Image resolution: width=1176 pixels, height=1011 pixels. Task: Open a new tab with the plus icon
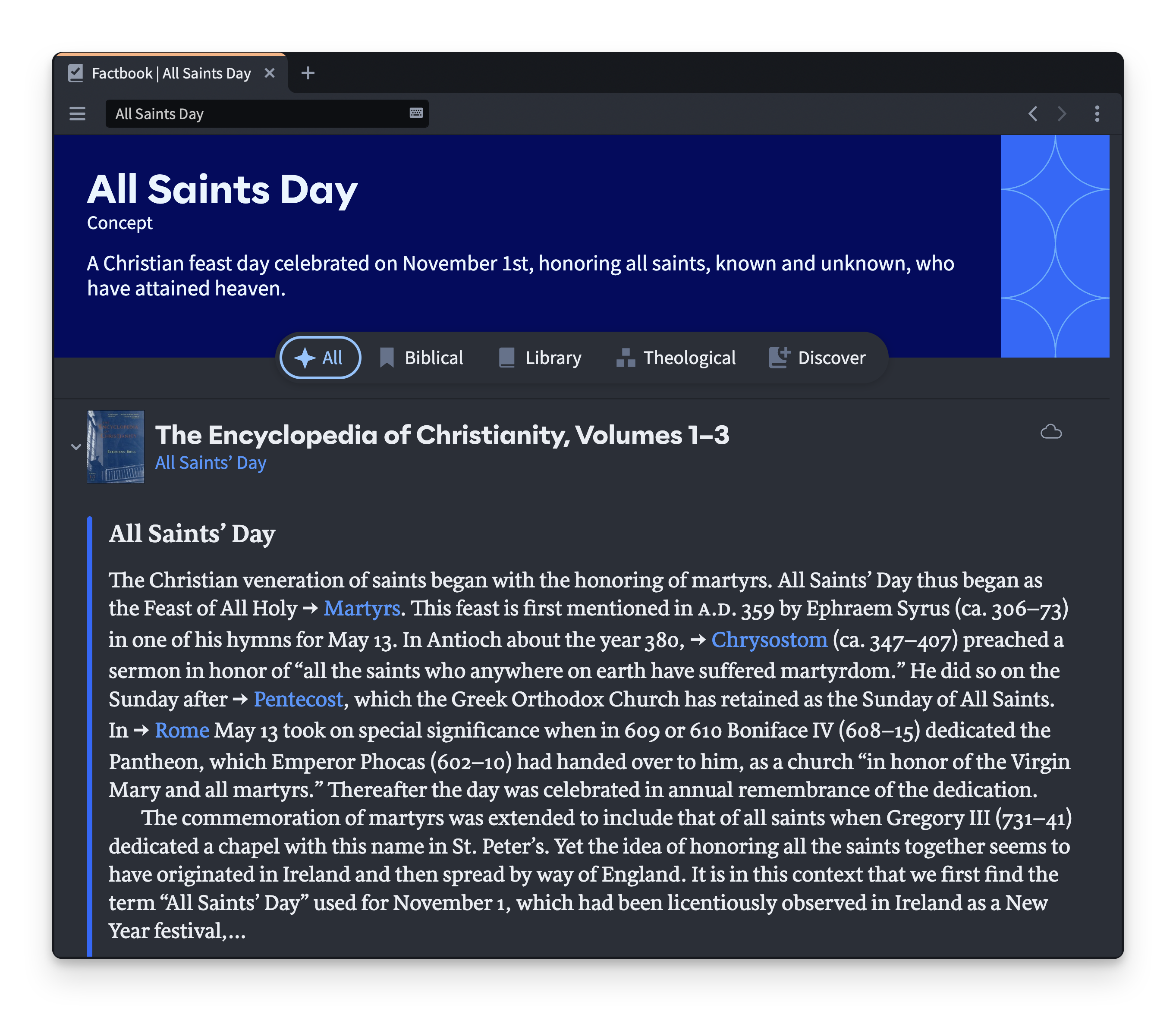(308, 72)
